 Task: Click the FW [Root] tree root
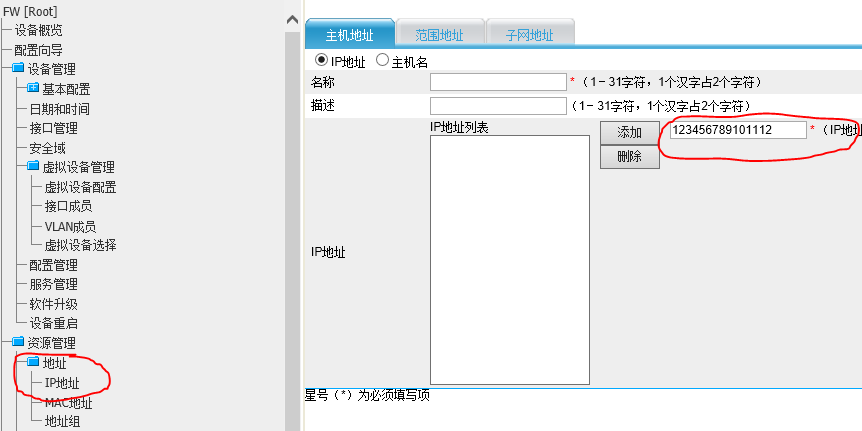coord(30,12)
